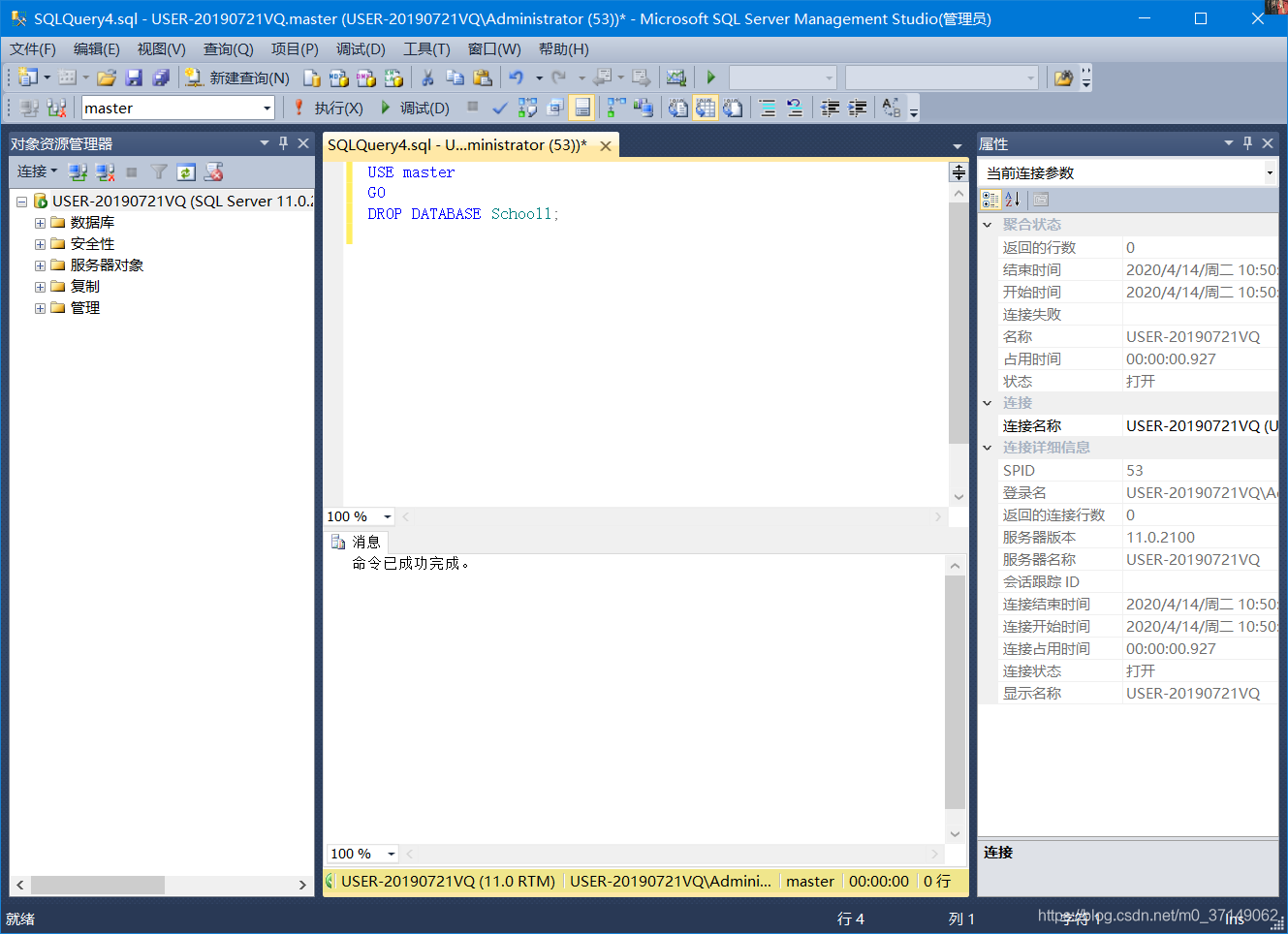Click the XMLA Query icon
The image size is (1288, 934).
coord(393,78)
